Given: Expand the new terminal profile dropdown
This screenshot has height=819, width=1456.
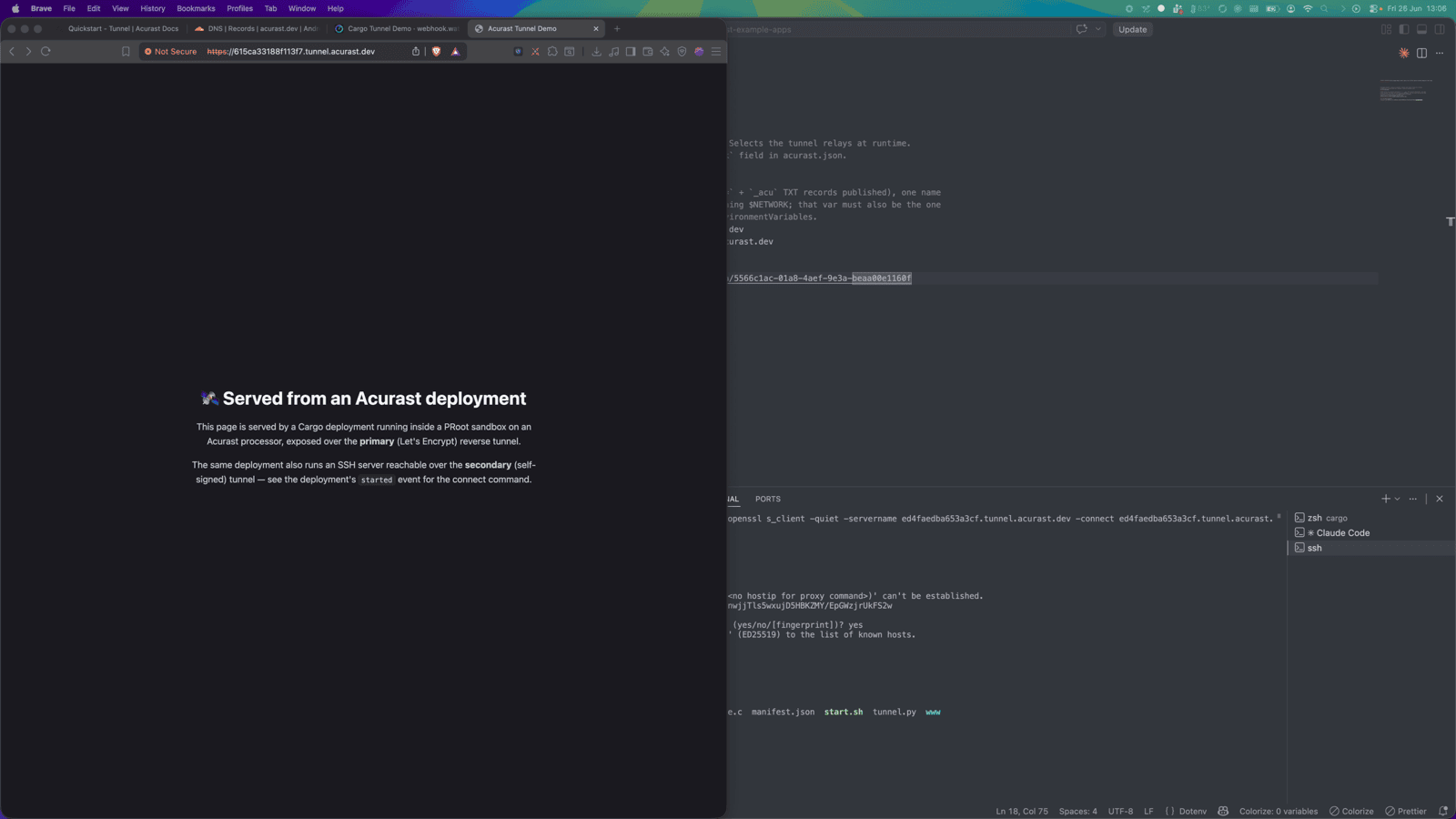Looking at the screenshot, I should pos(1397,499).
